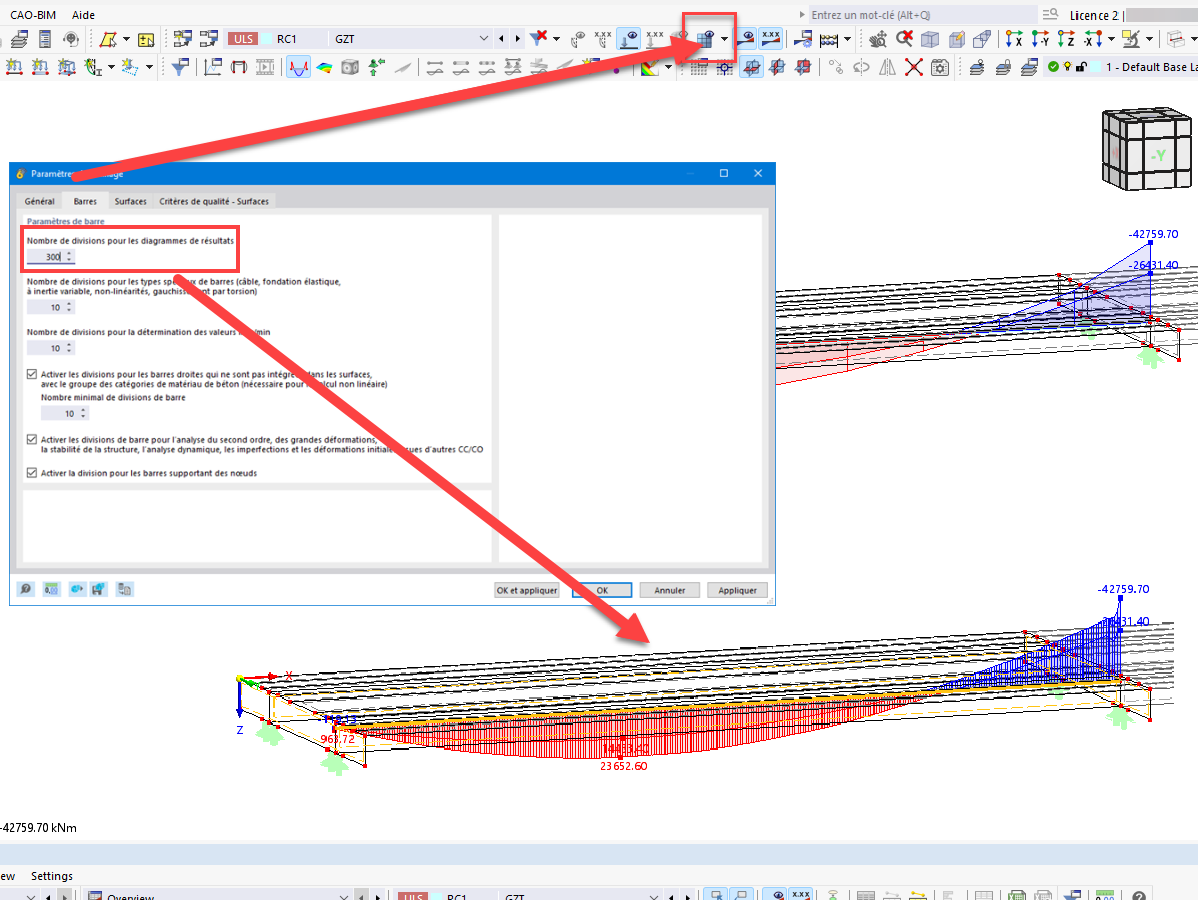Click the result diagram graph icon
1198x900 pixels.
(x=213, y=67)
